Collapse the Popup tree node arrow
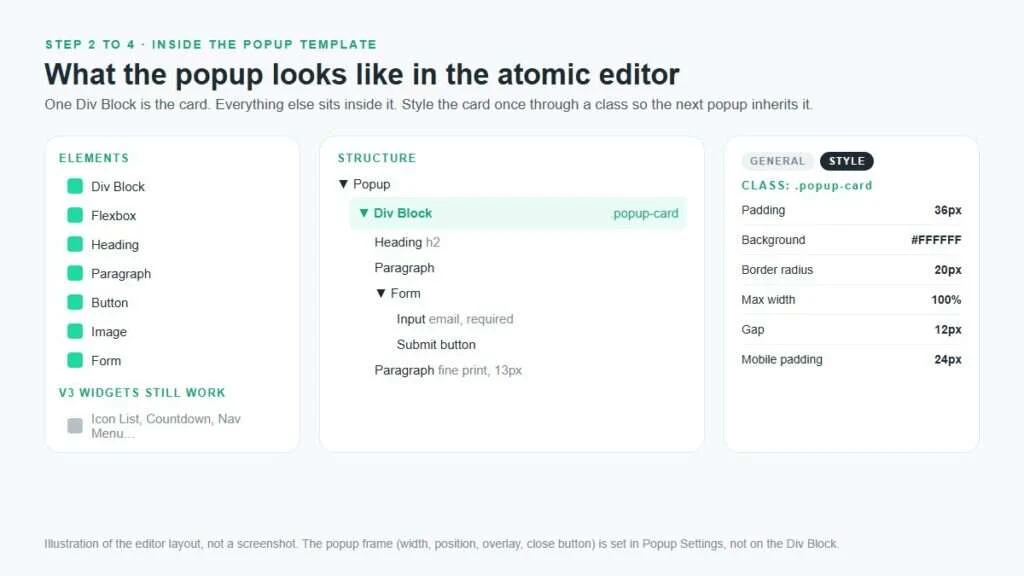The height and width of the screenshot is (576, 1024). coord(344,184)
